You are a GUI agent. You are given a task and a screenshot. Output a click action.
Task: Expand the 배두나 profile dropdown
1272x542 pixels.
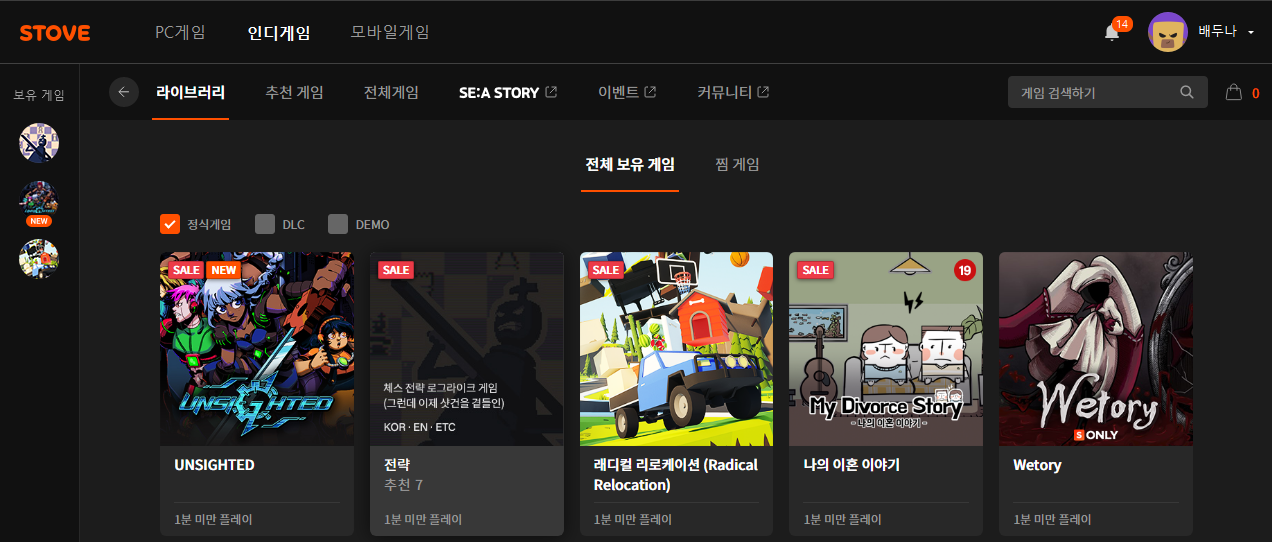tap(1251, 33)
